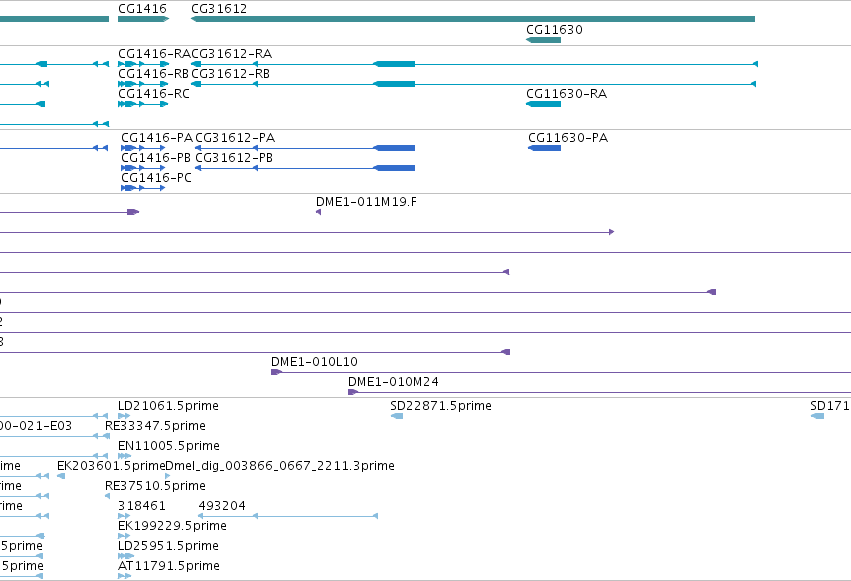Click the CG11630-PA protein label
Screen dimensions: 851x581
(x=568, y=138)
